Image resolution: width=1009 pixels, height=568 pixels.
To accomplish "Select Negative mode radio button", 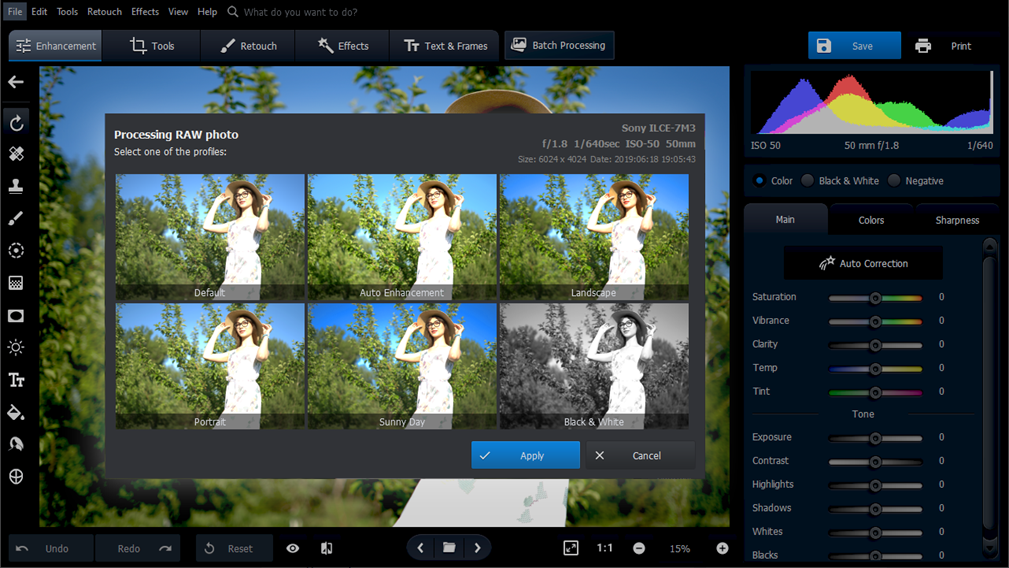I will (x=894, y=181).
